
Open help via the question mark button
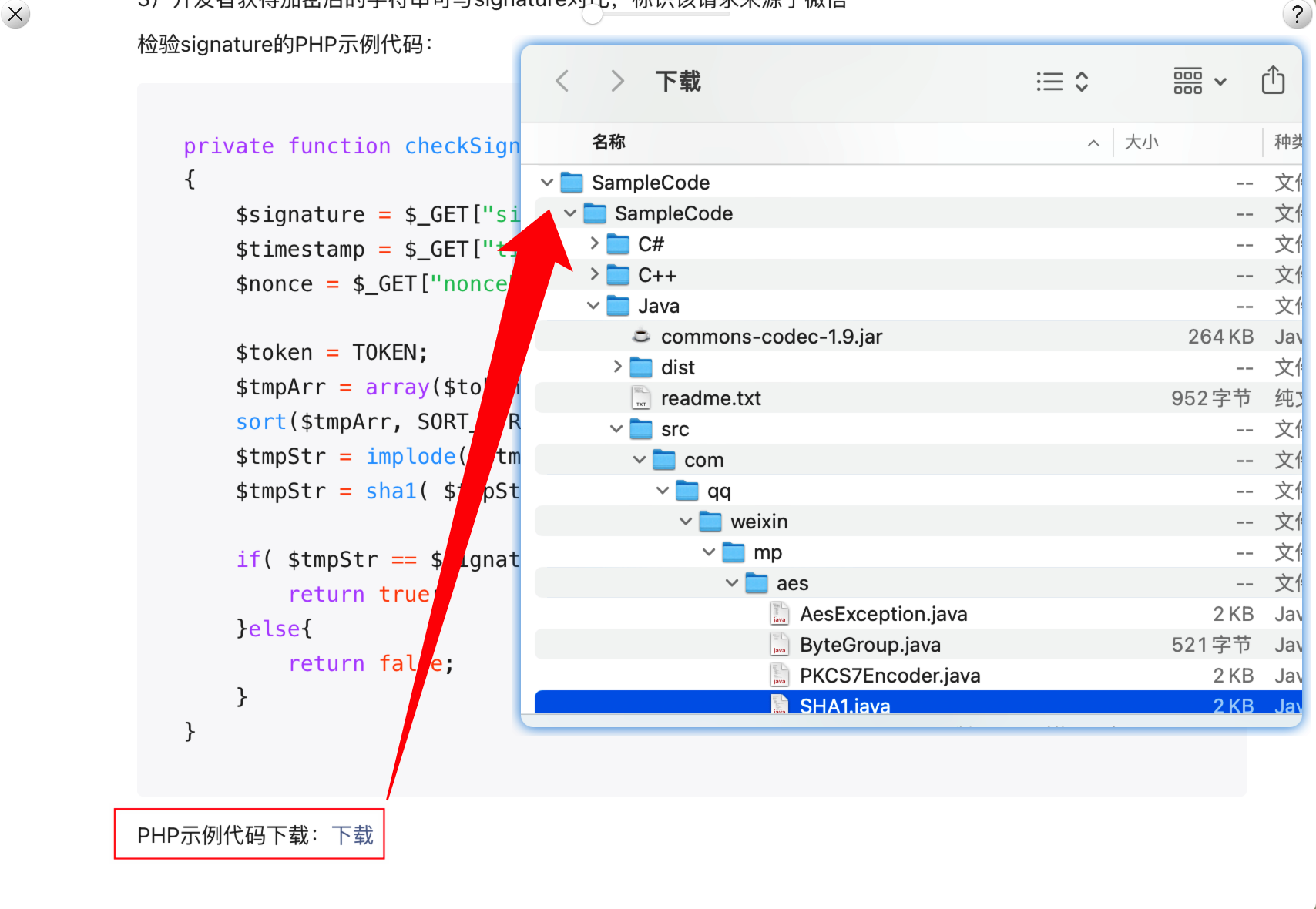pyautogui.click(x=1298, y=15)
